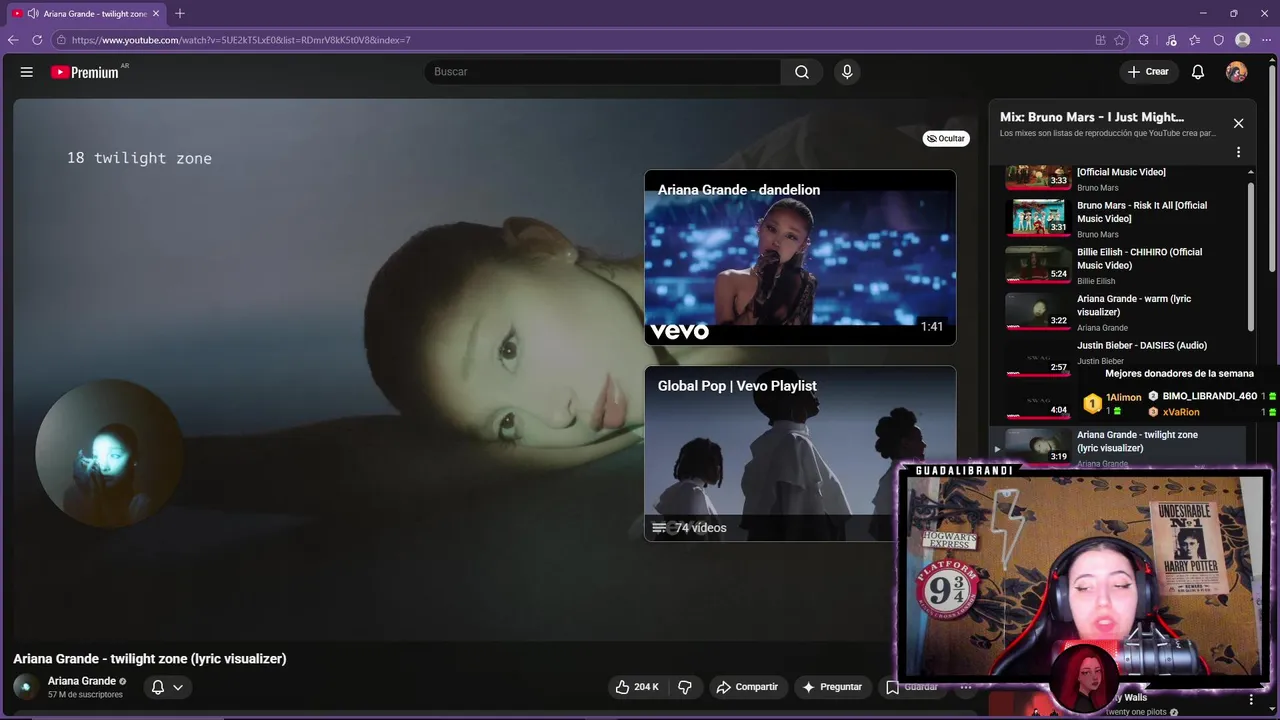Like the video with thumbs-up 204 K
This screenshot has height=720, width=1280.
point(637,687)
